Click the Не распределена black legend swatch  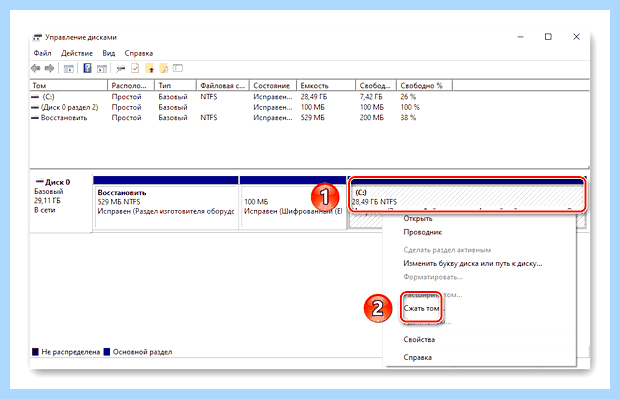tap(35, 352)
